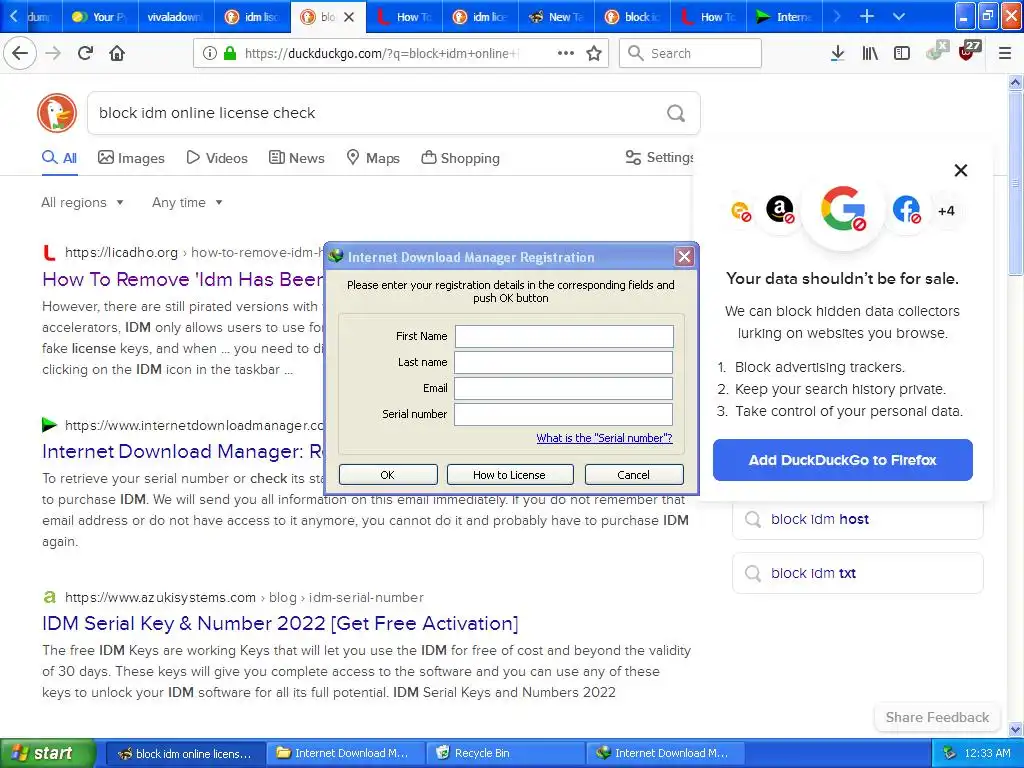The image size is (1024, 768).
Task: Focus the Last name input field
Action: point(564,362)
